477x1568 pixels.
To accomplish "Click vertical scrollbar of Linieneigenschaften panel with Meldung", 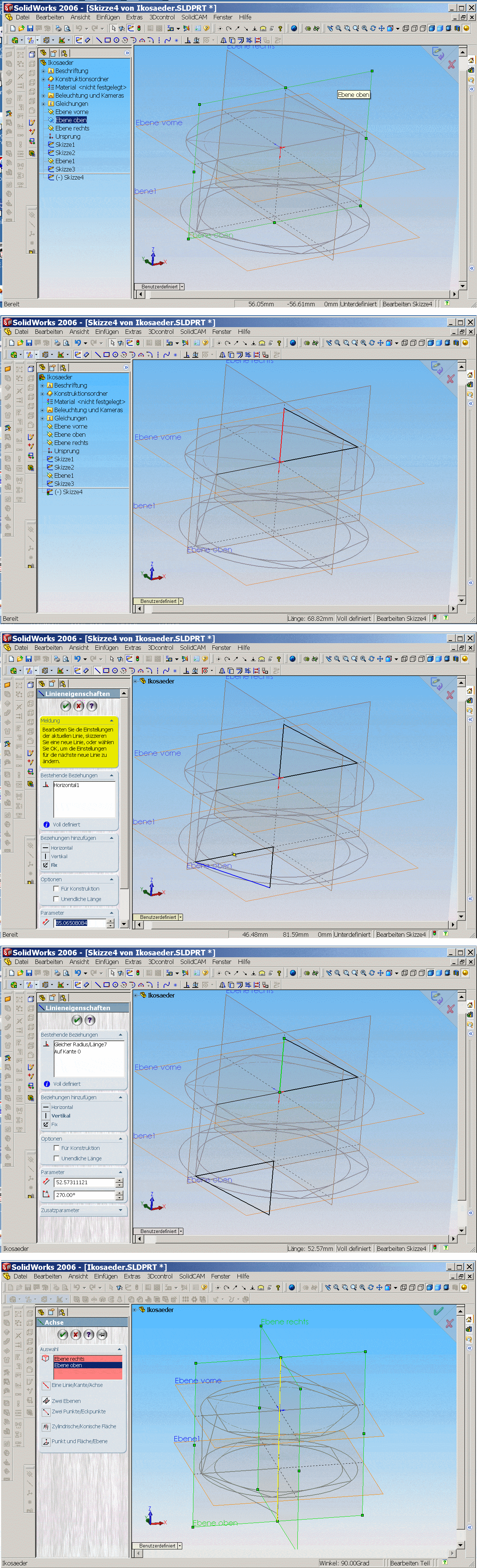I will point(123,808).
